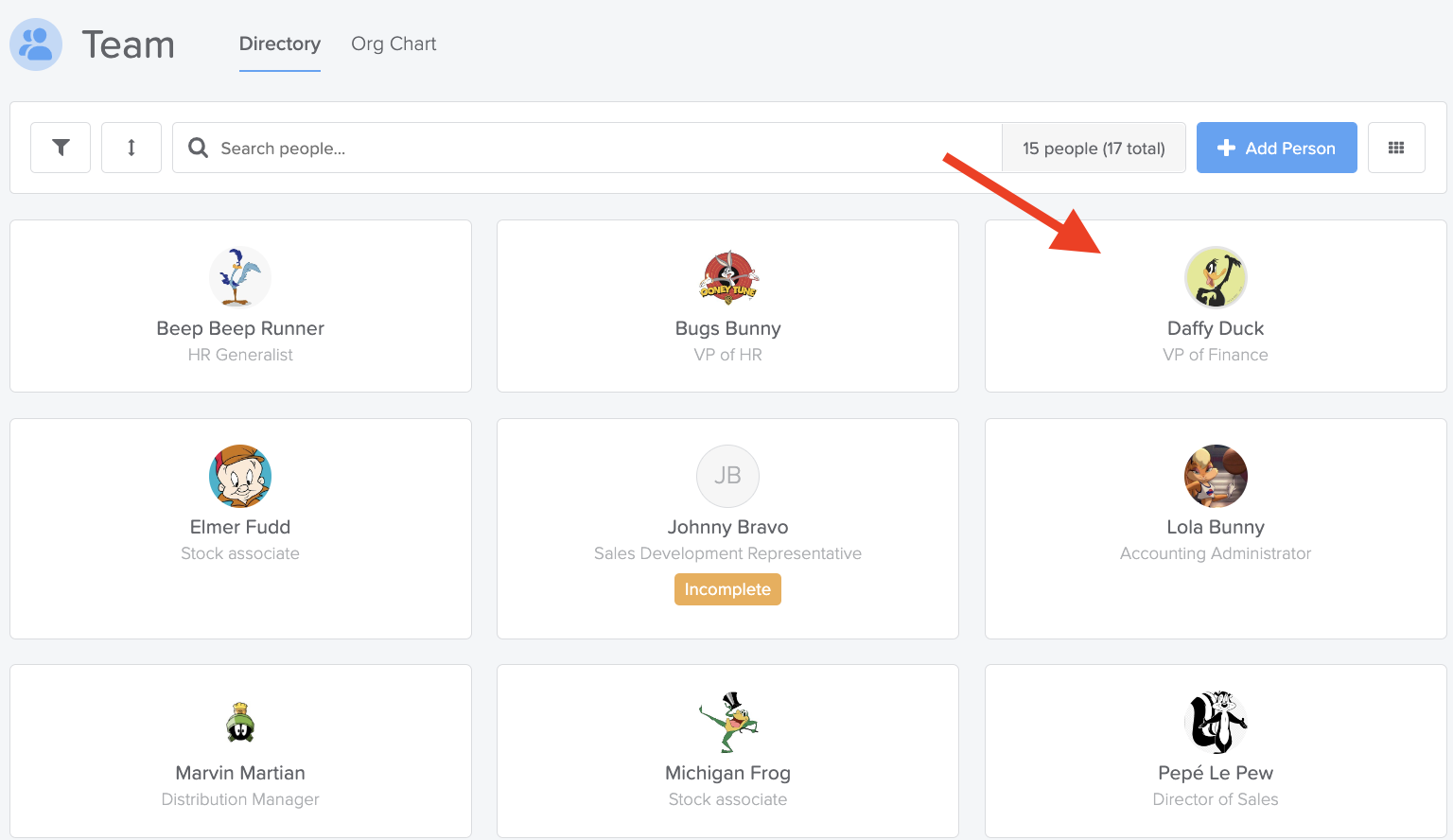The image size is (1453, 840).
Task: Click the '15 people (17 total)' counter
Action: point(1093,148)
